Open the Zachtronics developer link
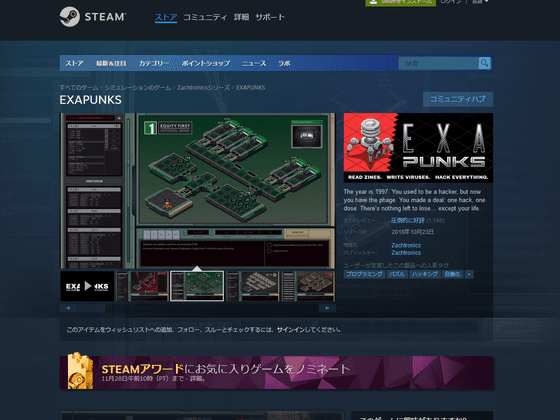 click(406, 245)
